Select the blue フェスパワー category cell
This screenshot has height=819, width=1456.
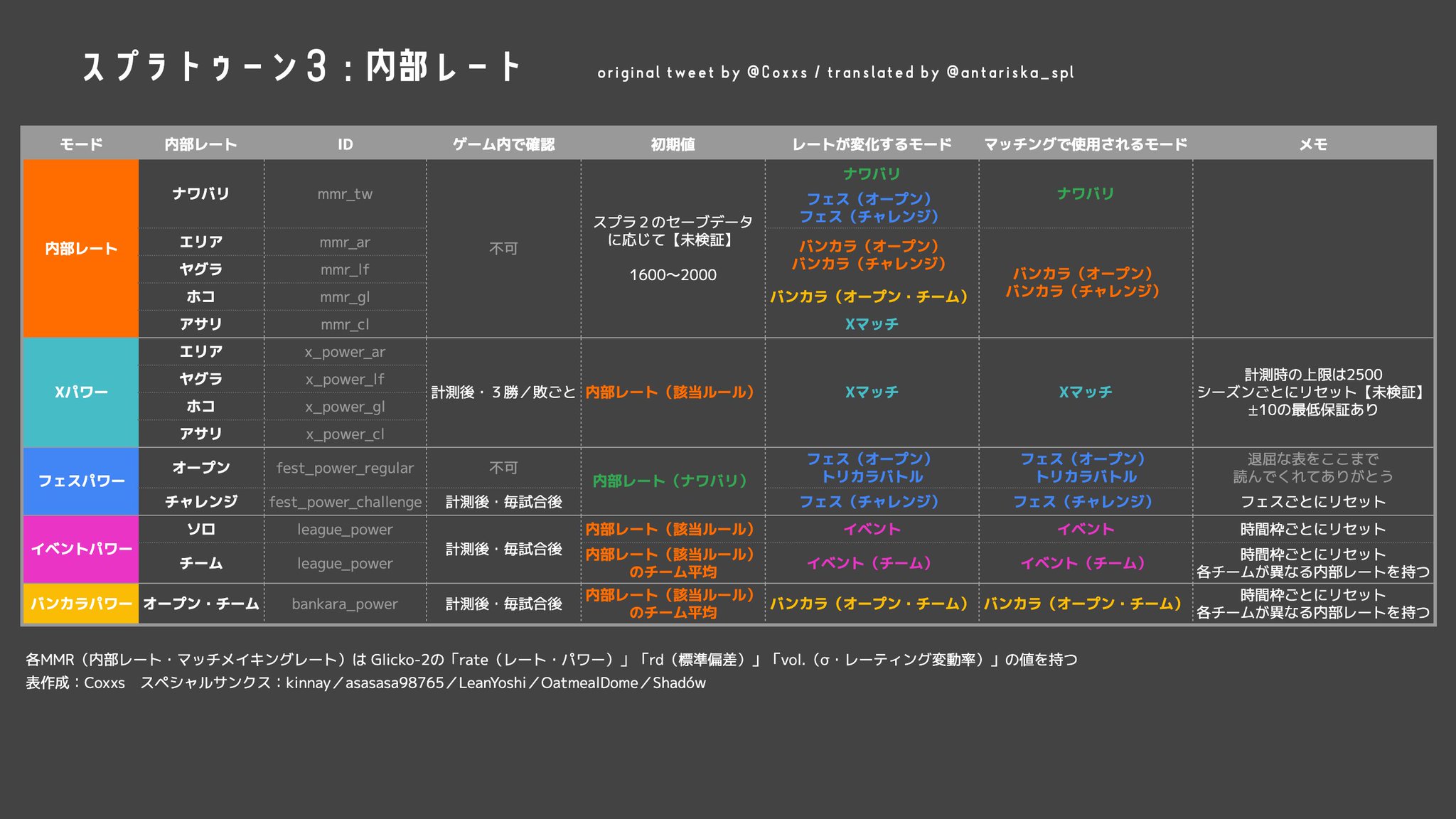(81, 481)
